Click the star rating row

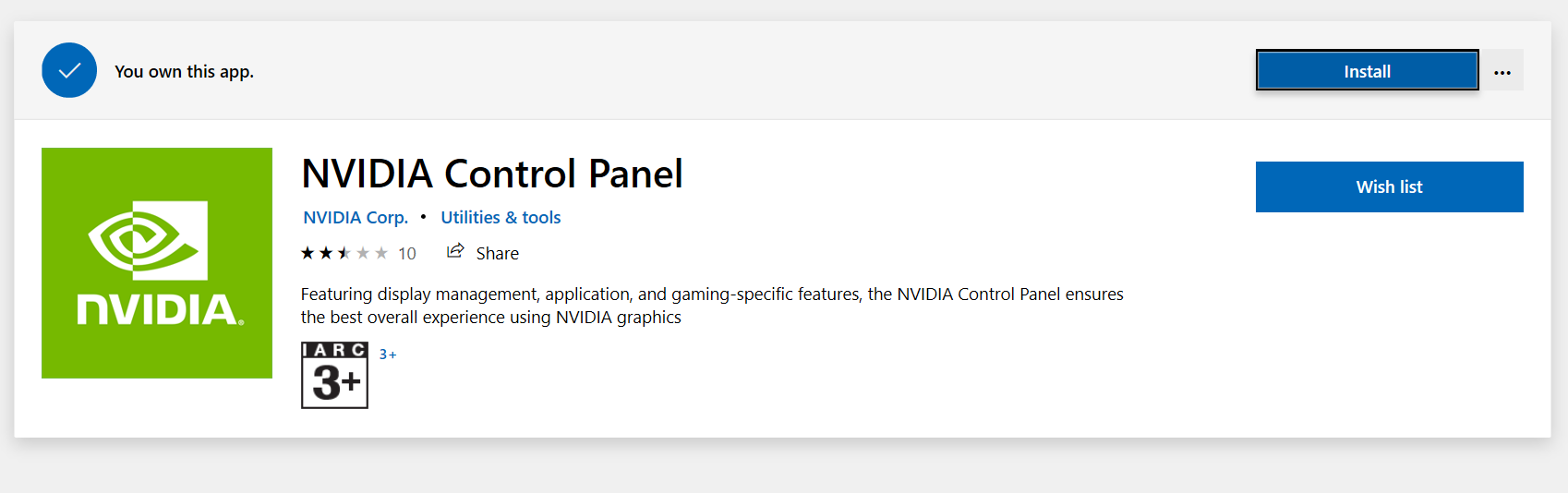coord(344,253)
